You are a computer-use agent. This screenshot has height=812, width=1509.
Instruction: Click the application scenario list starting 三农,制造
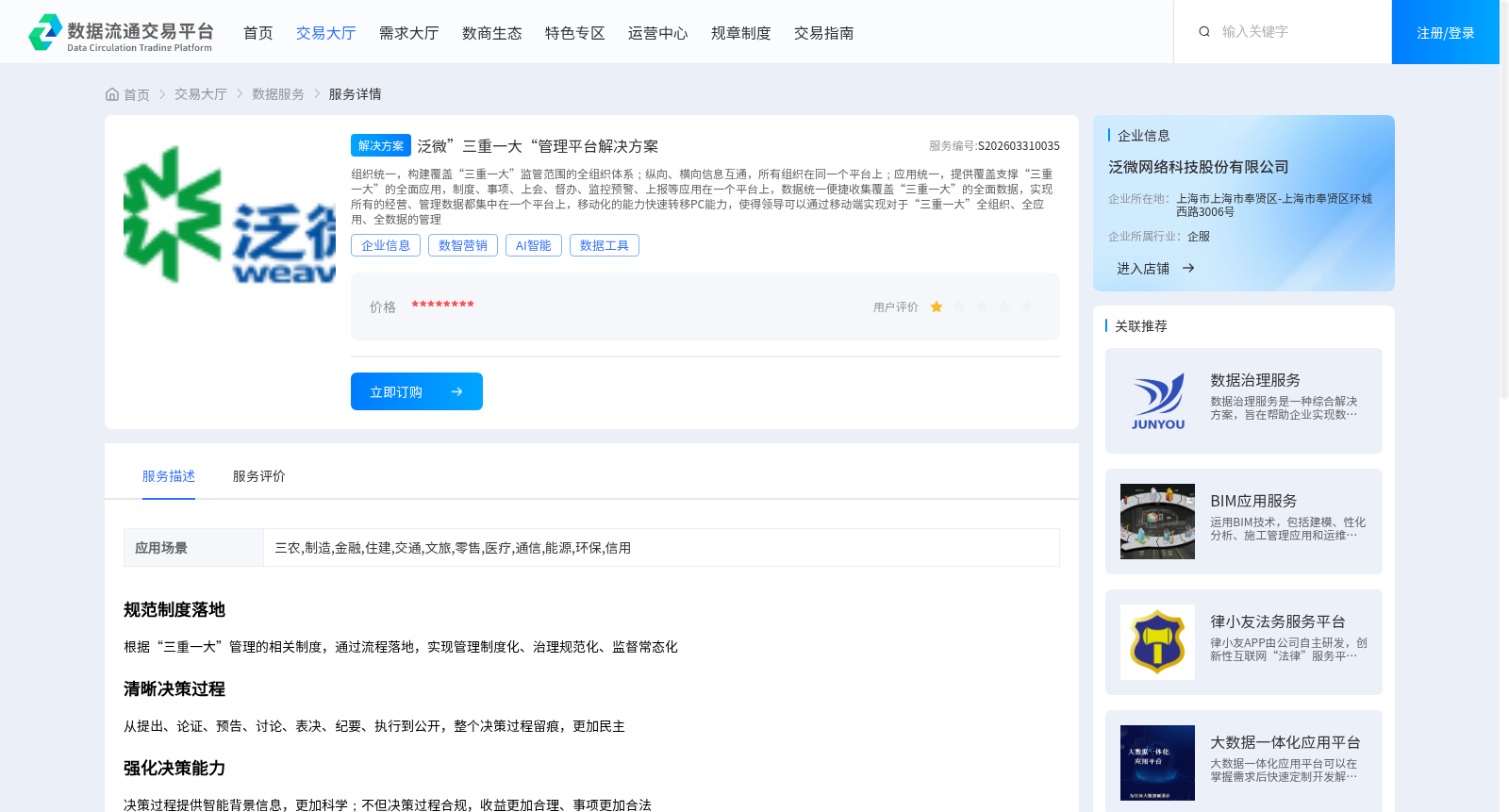click(x=453, y=548)
